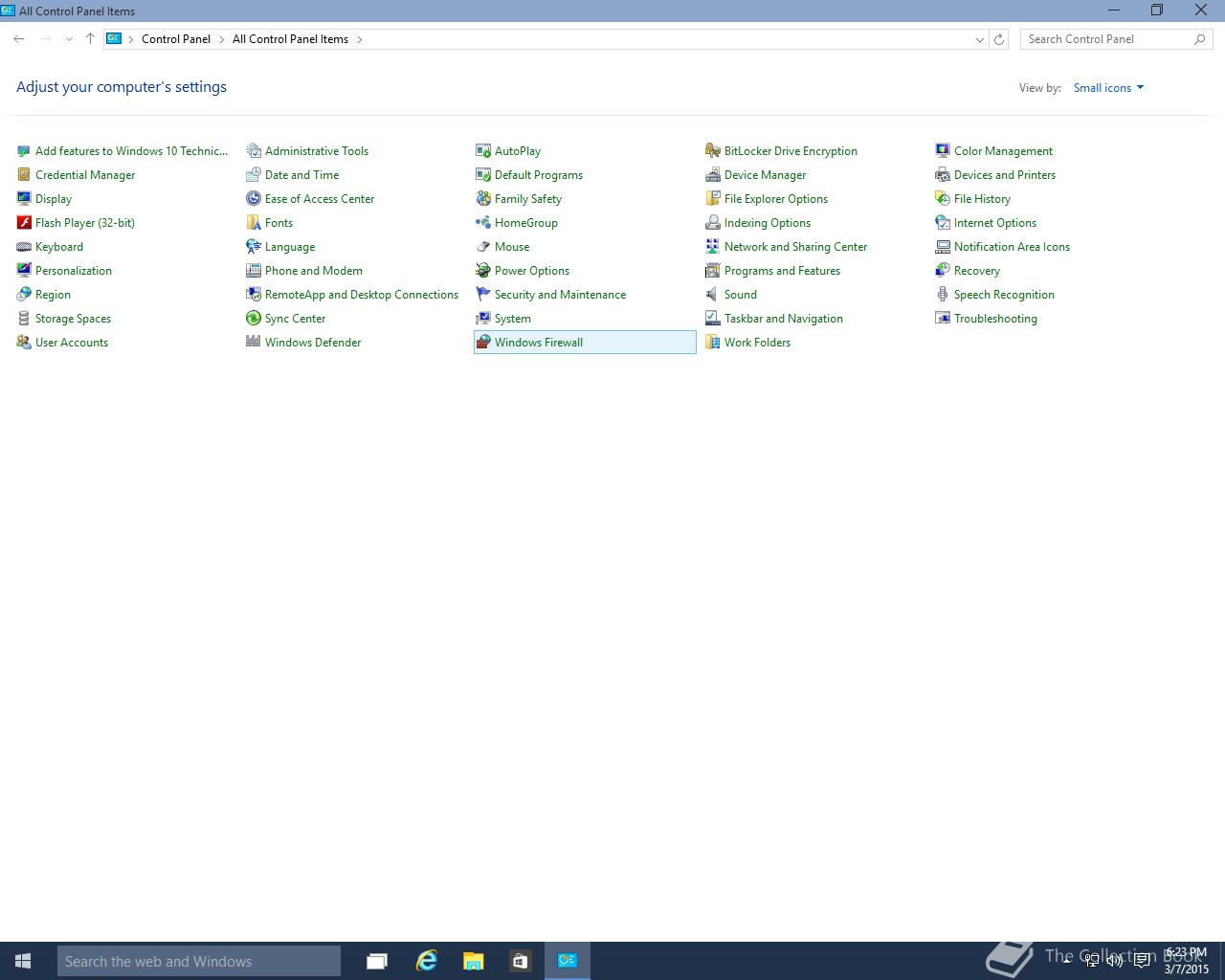Image resolution: width=1225 pixels, height=980 pixels.
Task: Click the HomeGroup icon
Action: [483, 223]
